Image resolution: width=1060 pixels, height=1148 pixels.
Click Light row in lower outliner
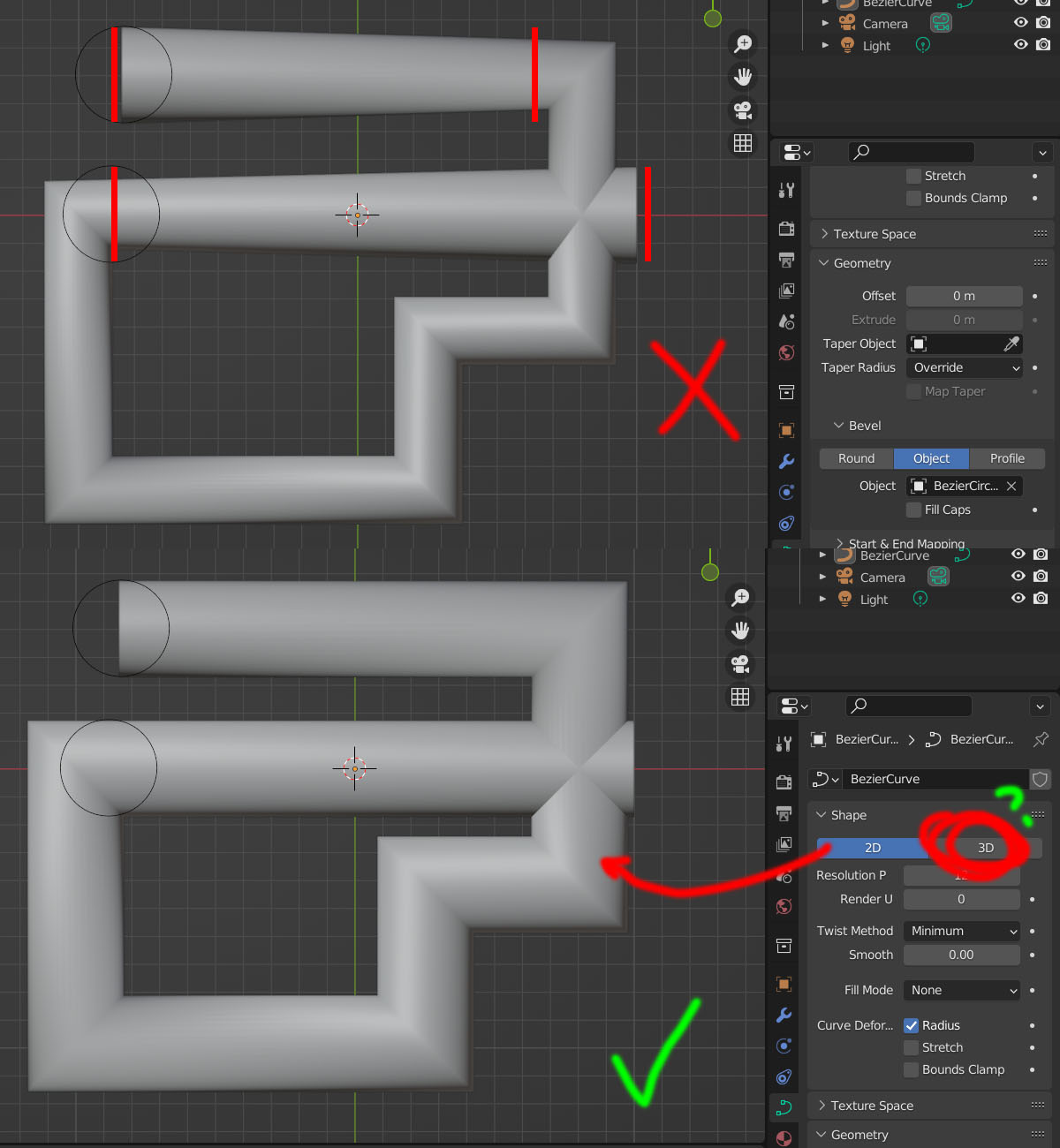point(913,599)
